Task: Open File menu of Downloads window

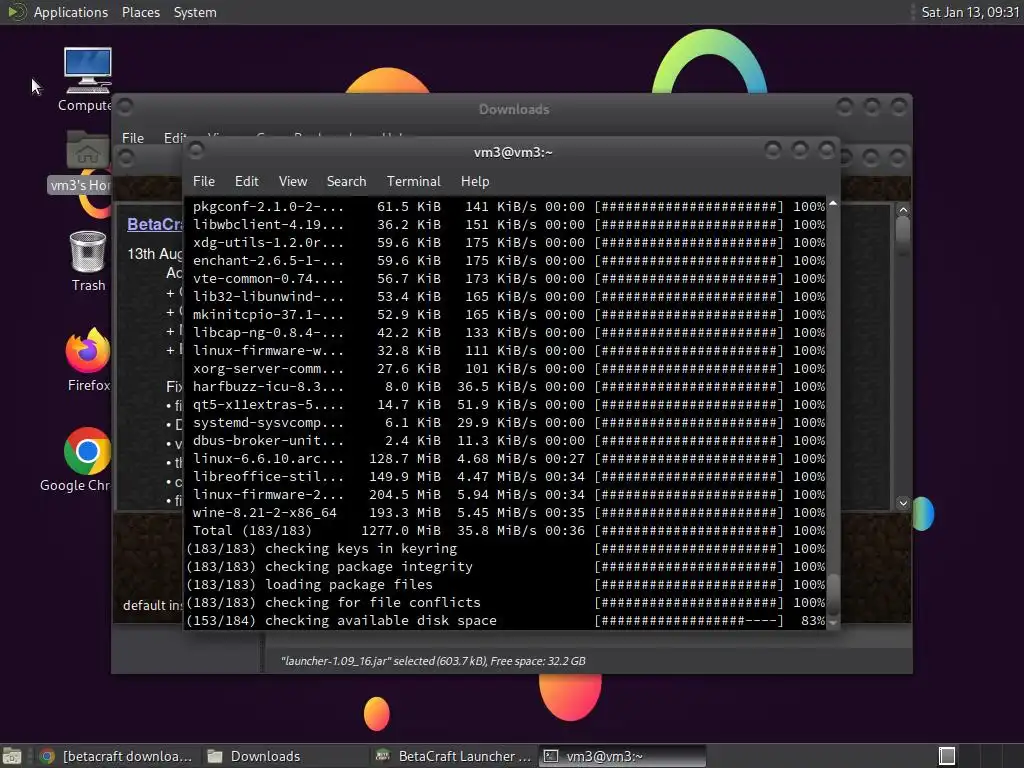Action: click(x=133, y=138)
